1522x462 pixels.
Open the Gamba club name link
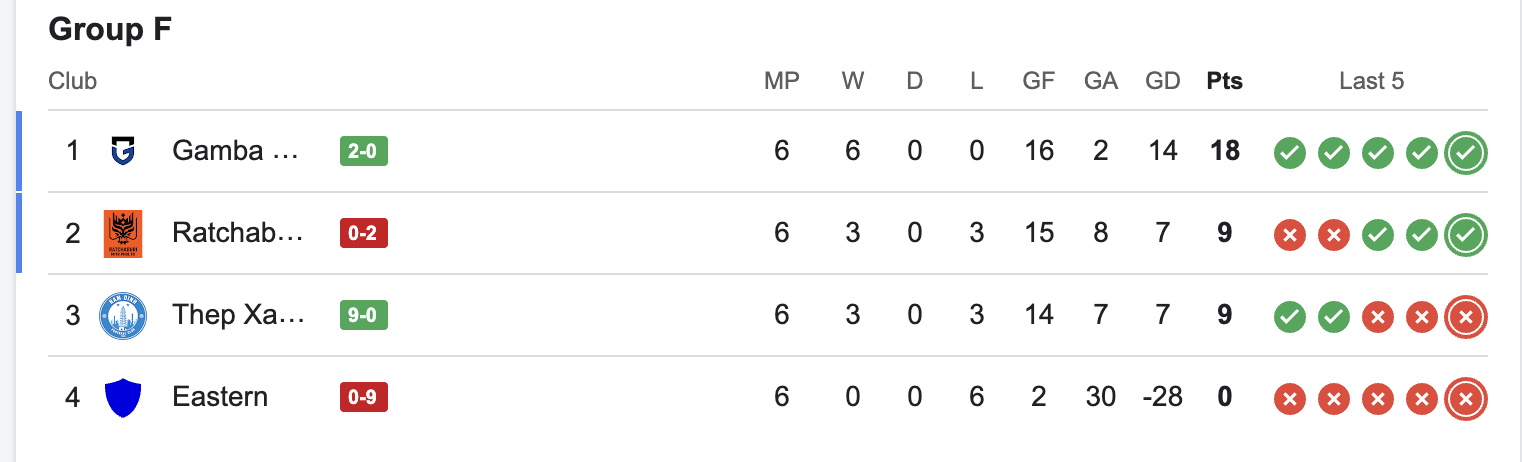pos(235,151)
